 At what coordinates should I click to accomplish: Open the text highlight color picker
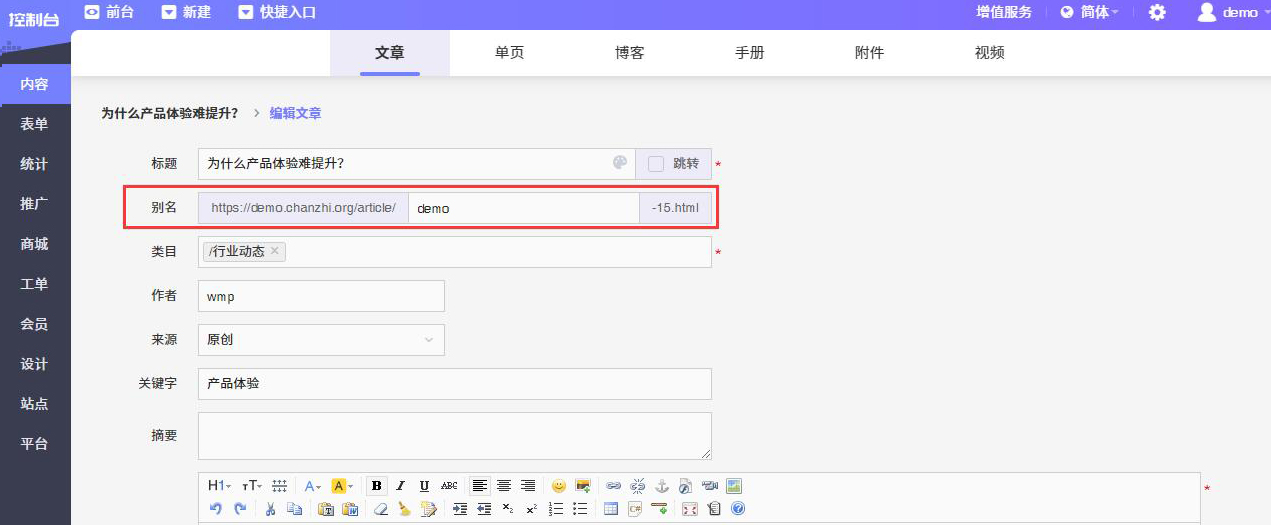click(342, 486)
